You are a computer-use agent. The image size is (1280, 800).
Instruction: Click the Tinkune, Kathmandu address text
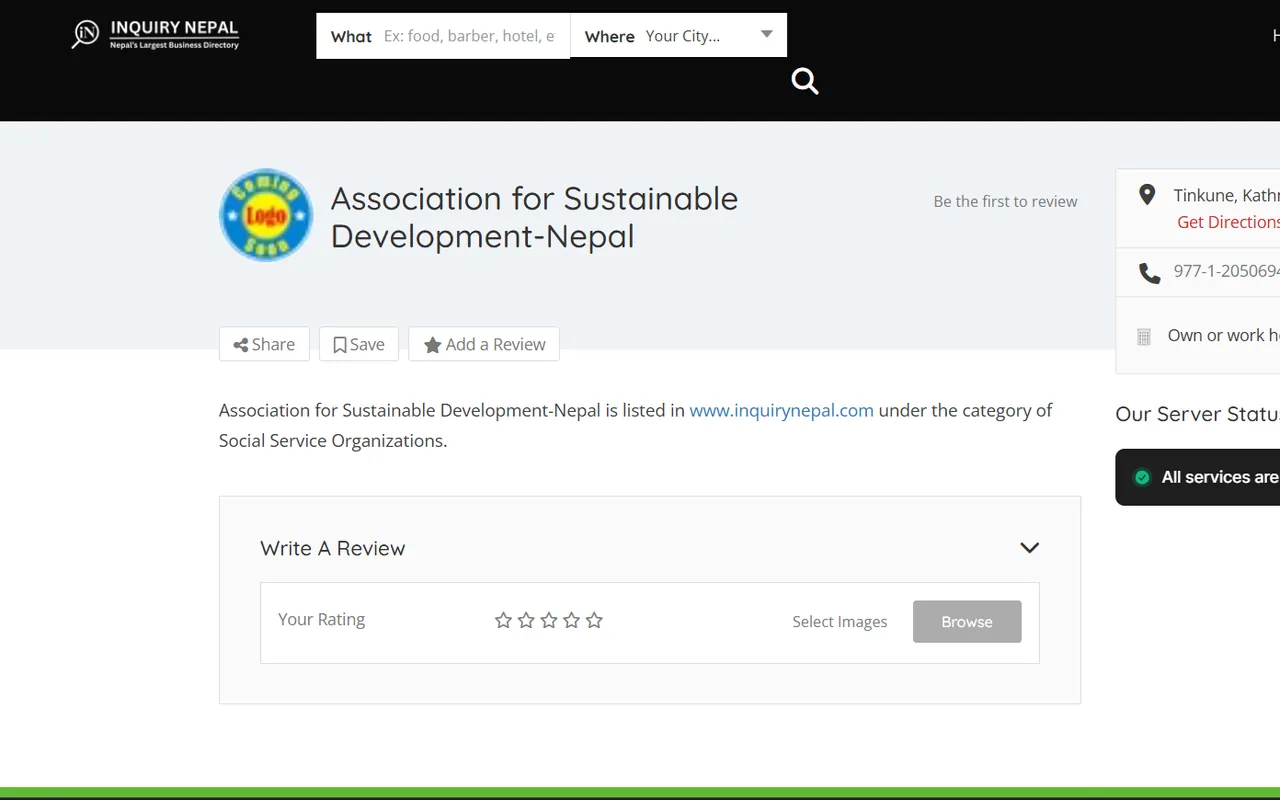tap(1226, 195)
